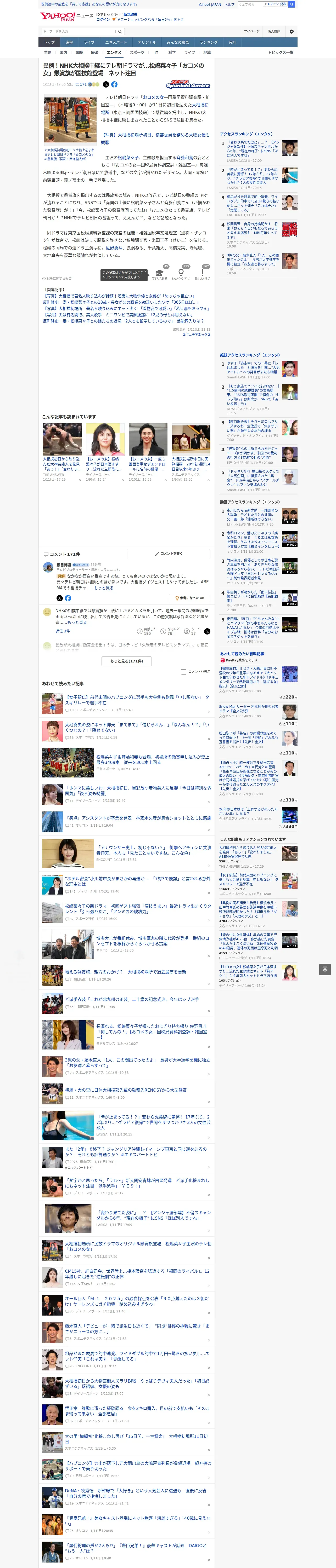The height and width of the screenshot is (1568, 336).
Task: Open the エキスパート tab
Action: click(116, 43)
